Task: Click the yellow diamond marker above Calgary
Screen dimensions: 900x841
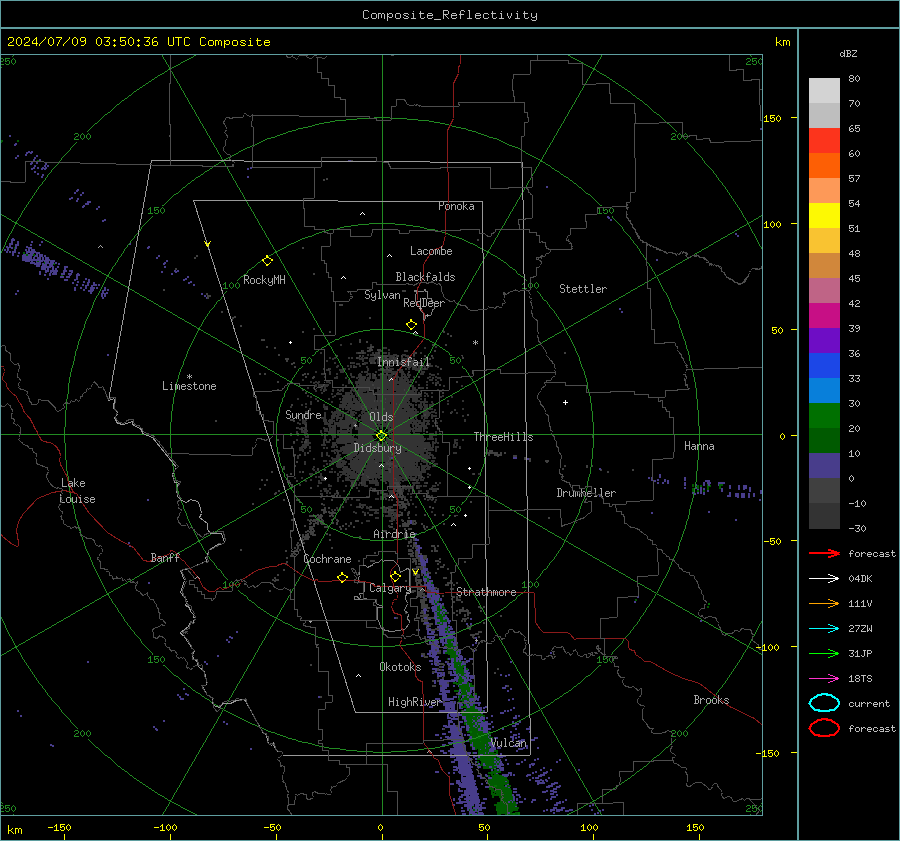Action: click(395, 576)
